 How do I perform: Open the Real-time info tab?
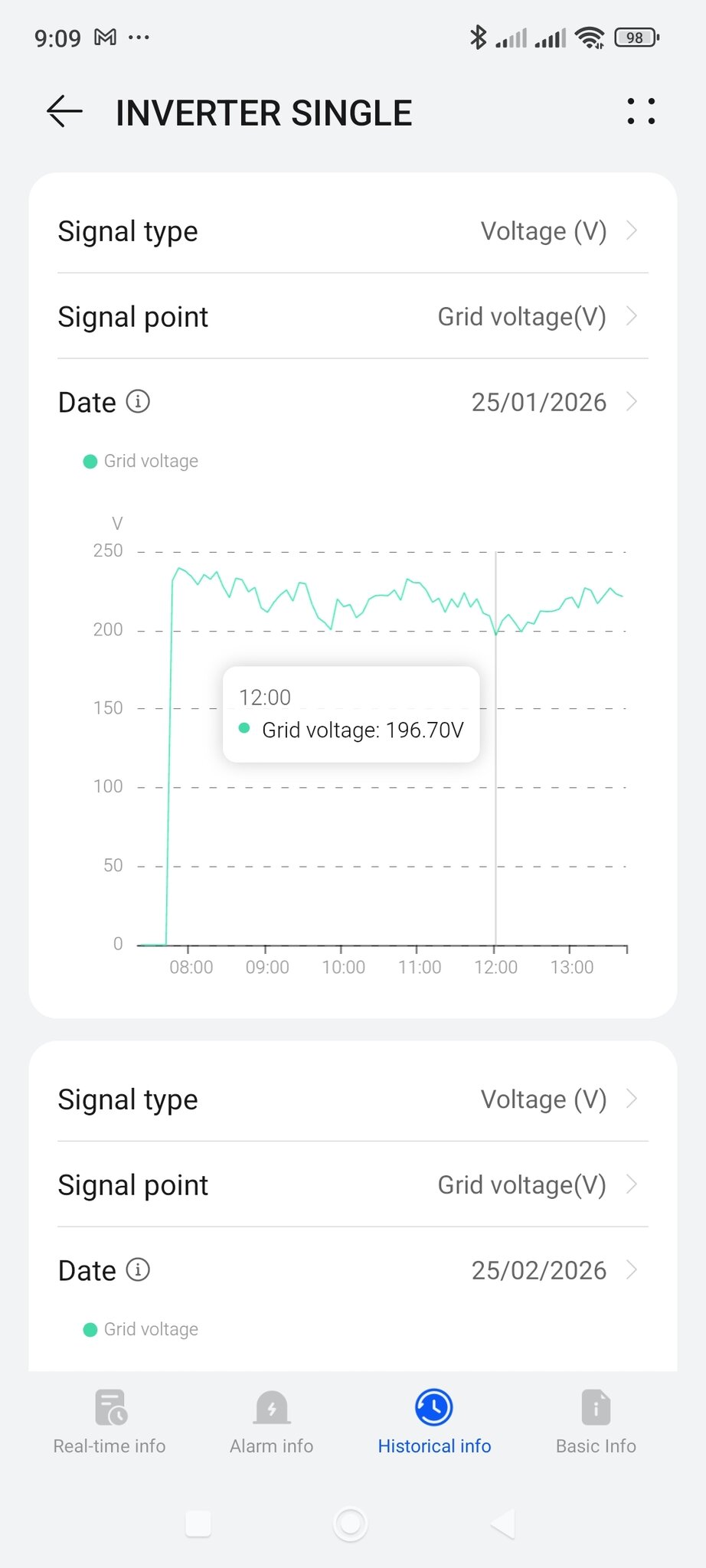(x=109, y=1422)
